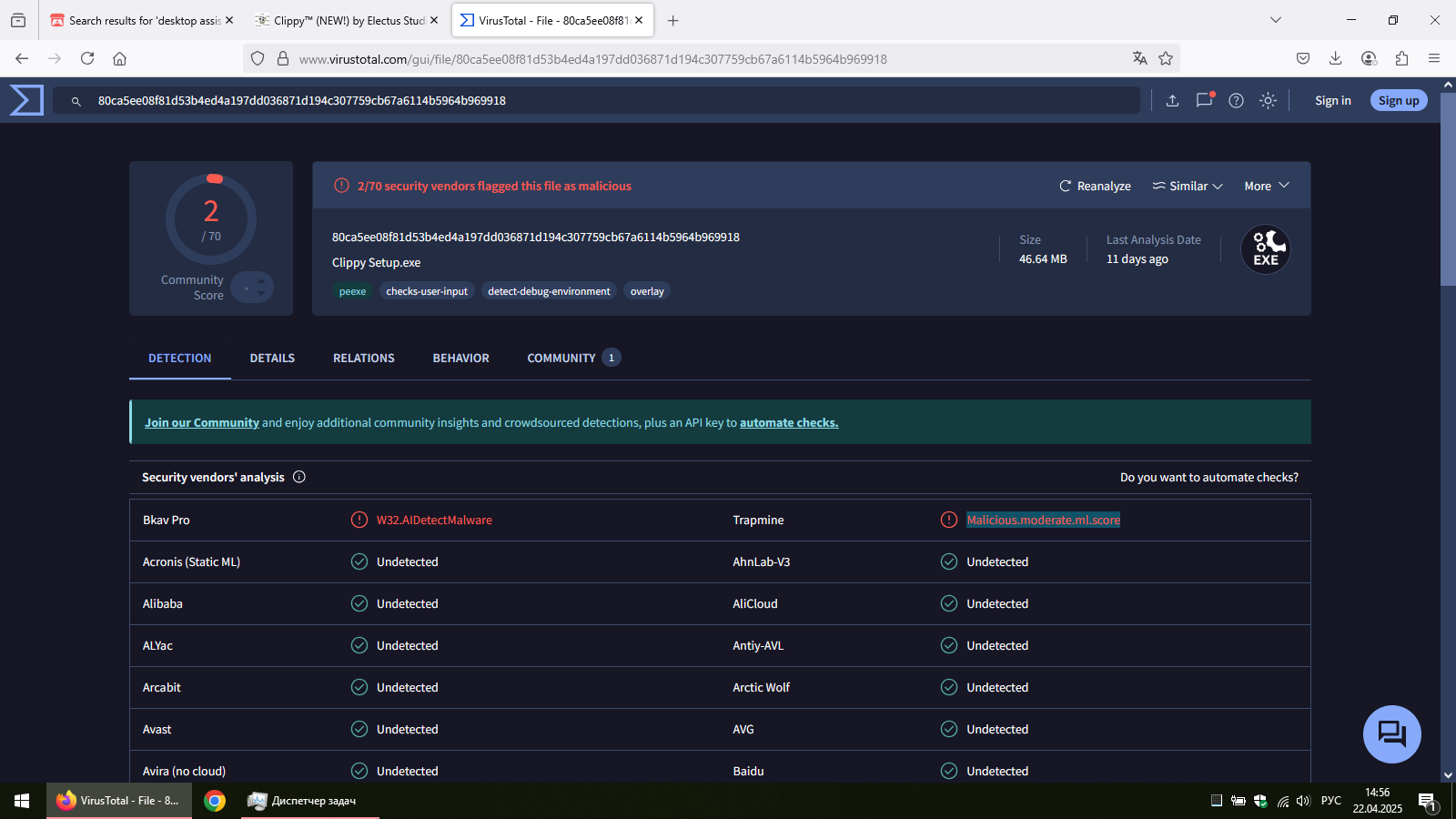
Task: Open Диспетчер задач in the taskbar
Action: [x=309, y=801]
